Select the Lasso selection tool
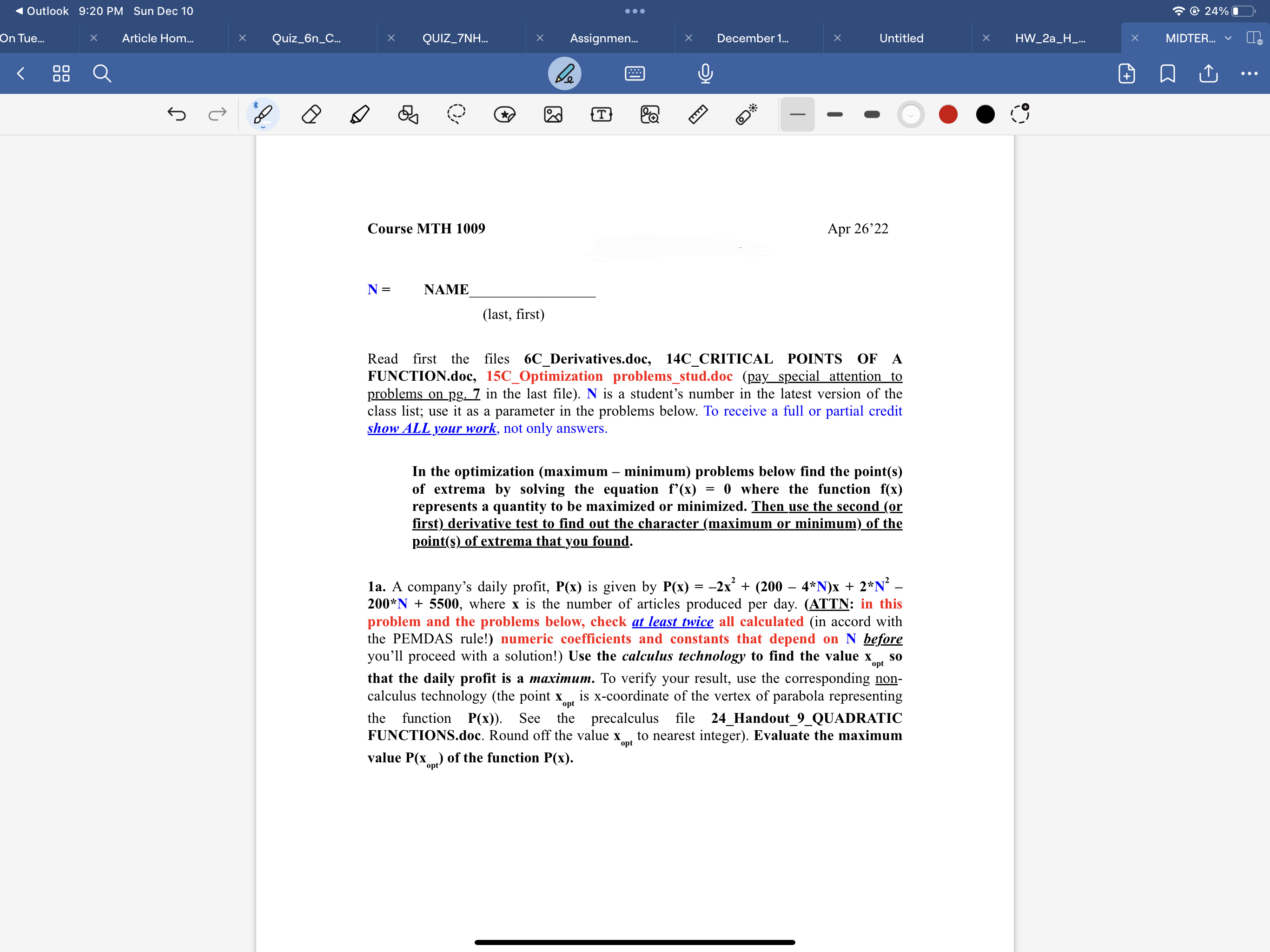Image resolution: width=1270 pixels, height=952 pixels. [x=456, y=114]
